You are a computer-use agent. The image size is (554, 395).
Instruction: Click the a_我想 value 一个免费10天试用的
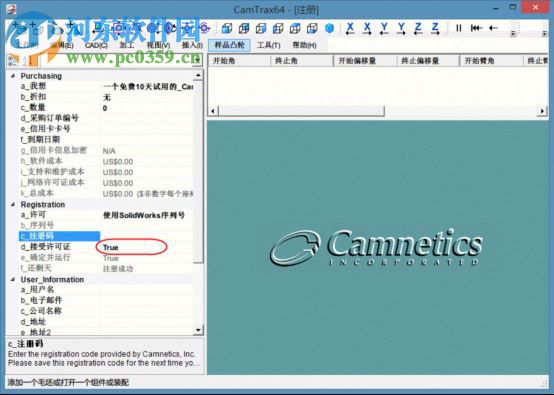pyautogui.click(x=148, y=87)
